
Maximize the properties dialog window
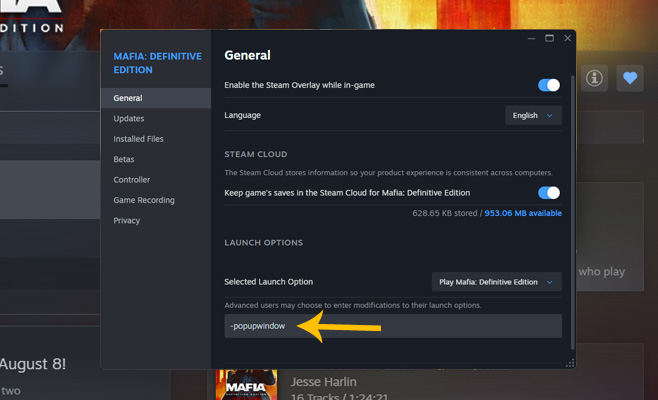pos(549,38)
